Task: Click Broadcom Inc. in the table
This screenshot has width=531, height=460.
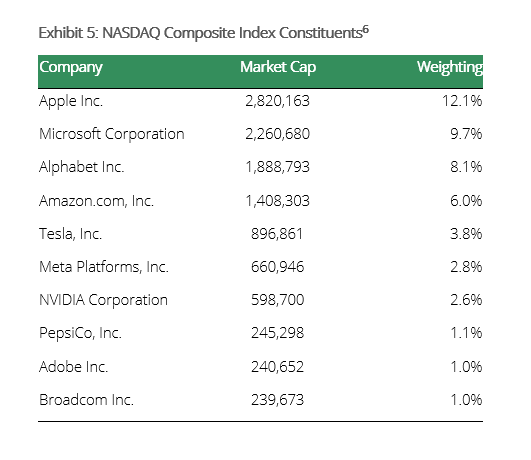Action: point(86,400)
